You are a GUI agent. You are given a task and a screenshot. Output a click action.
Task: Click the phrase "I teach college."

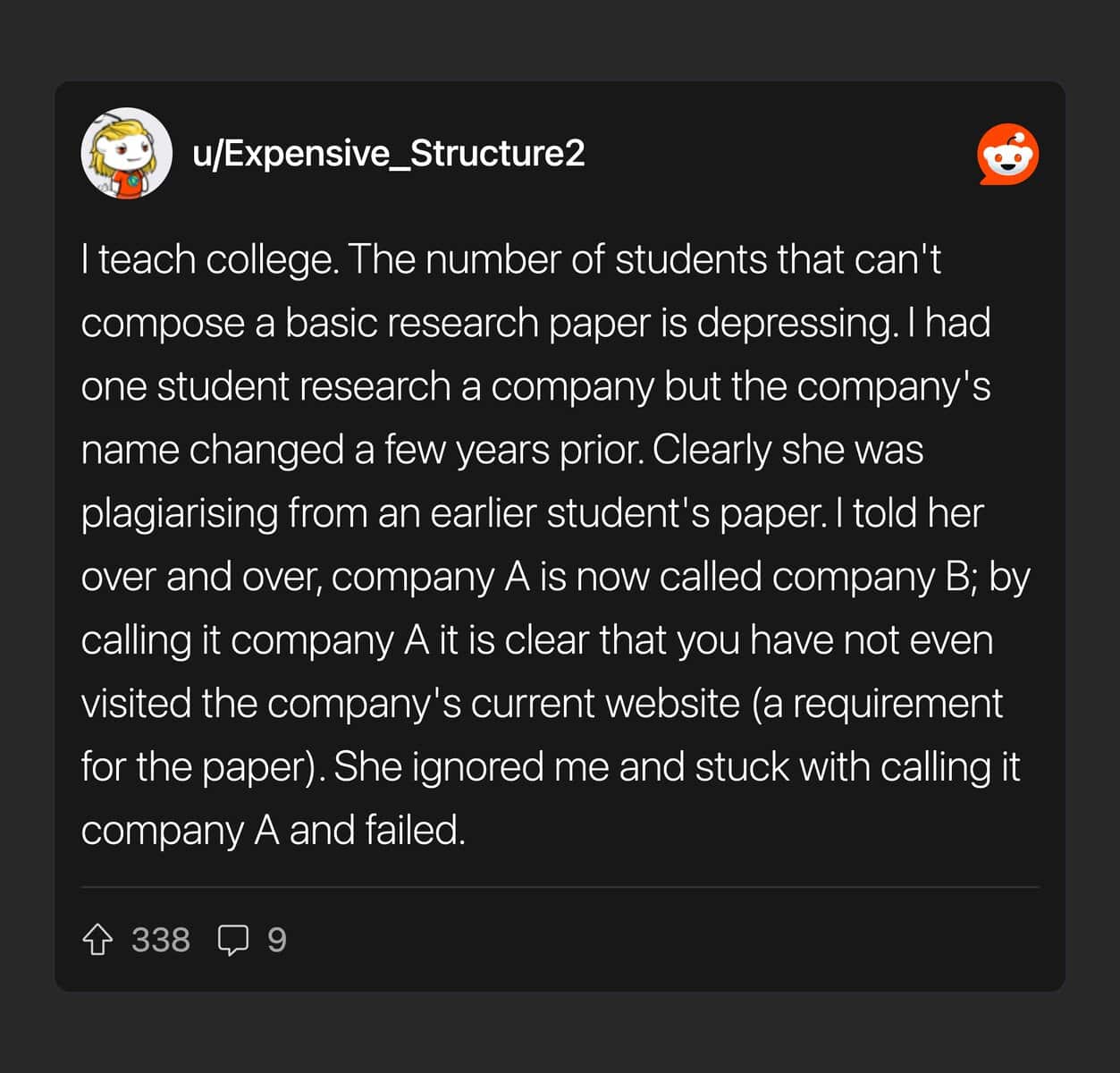[x=209, y=260]
